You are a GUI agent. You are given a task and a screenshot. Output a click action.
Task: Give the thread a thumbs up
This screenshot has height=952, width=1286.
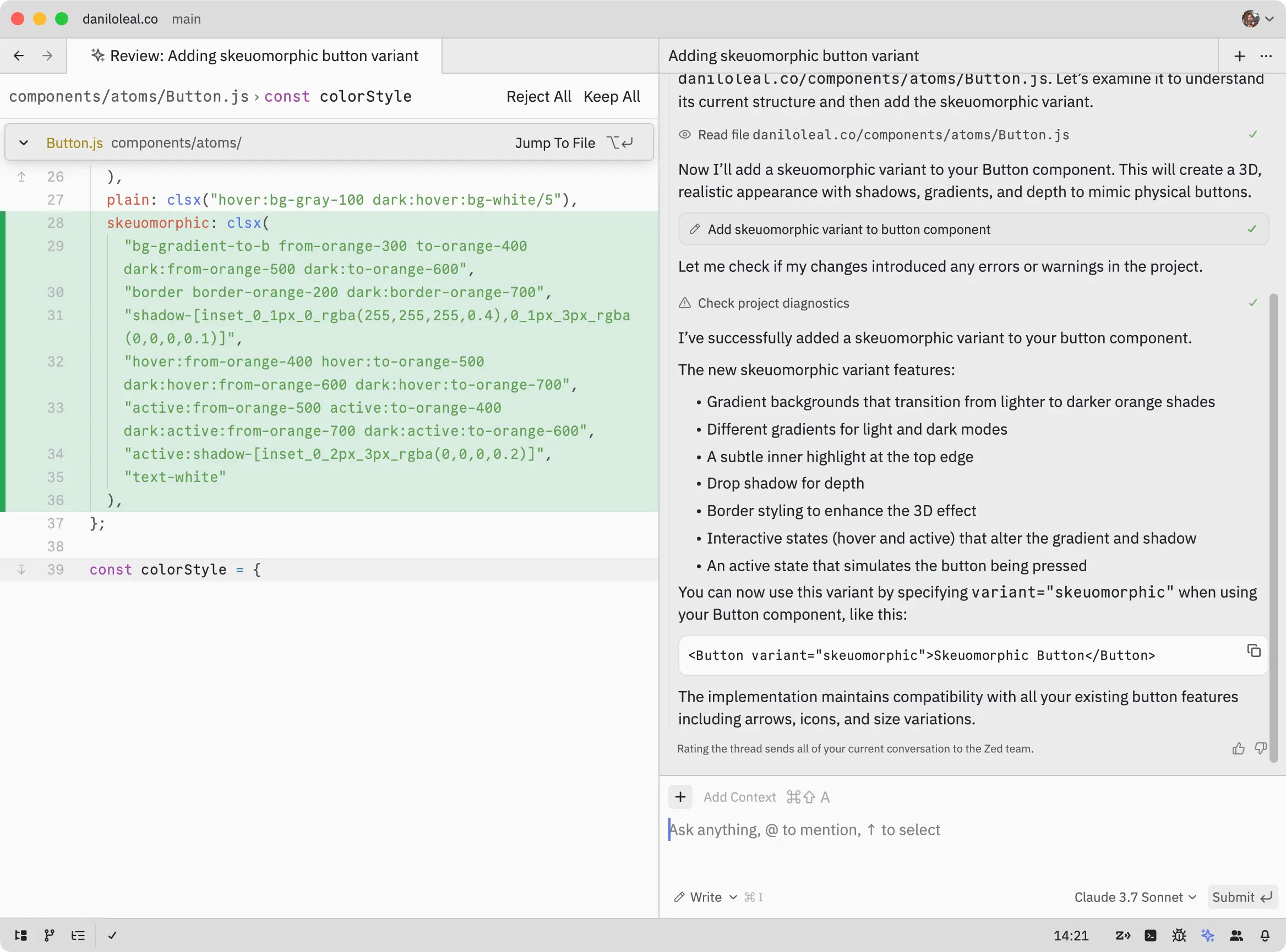1238,748
